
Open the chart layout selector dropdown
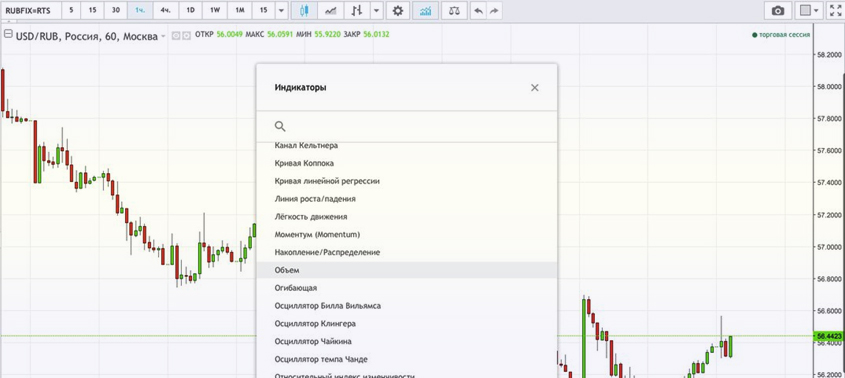(x=808, y=10)
